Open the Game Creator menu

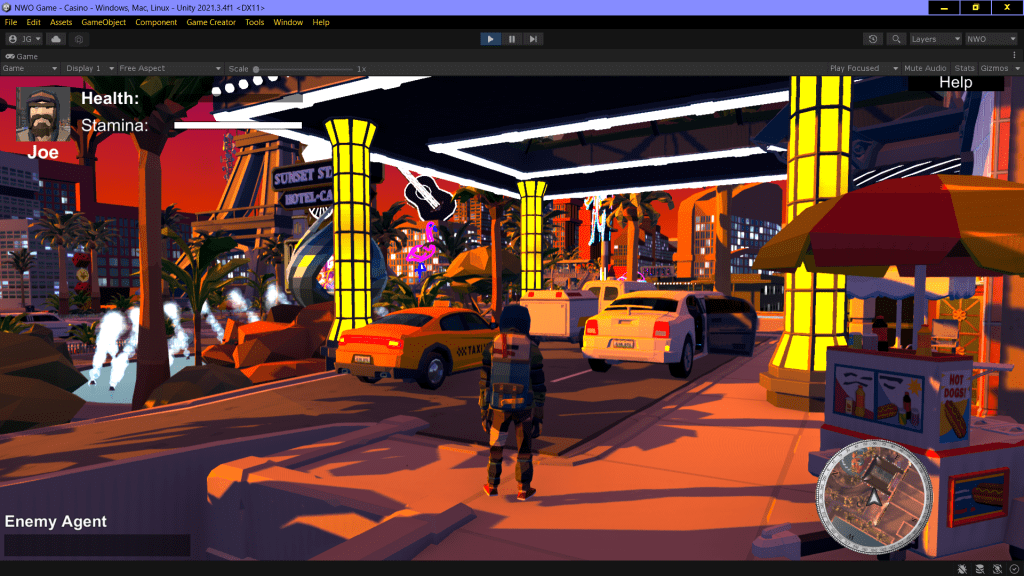pos(211,22)
